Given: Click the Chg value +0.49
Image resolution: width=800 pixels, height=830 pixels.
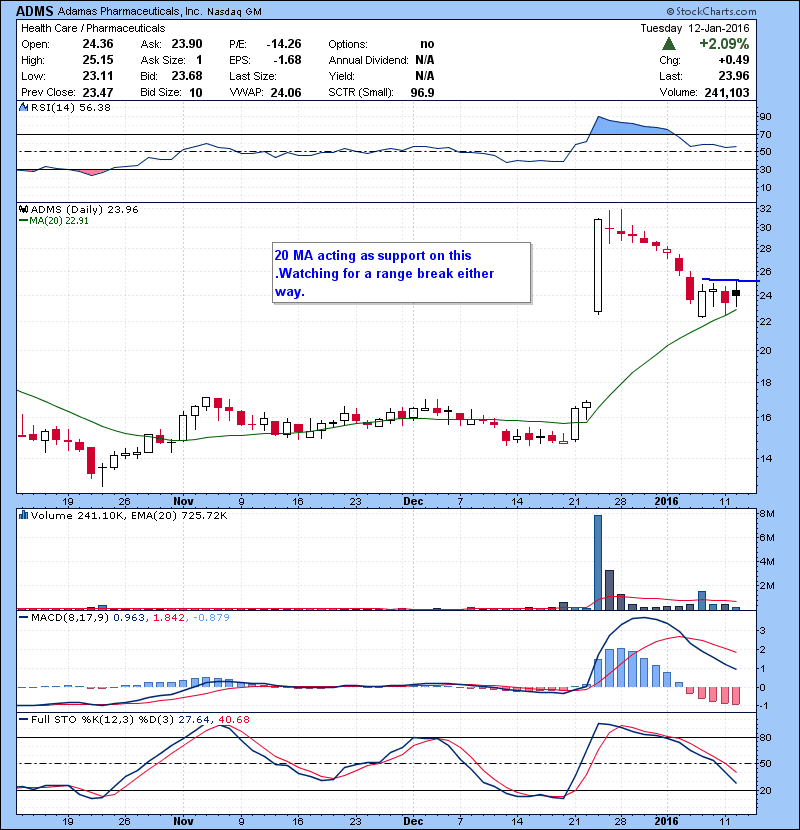Looking at the screenshot, I should coord(733,60).
